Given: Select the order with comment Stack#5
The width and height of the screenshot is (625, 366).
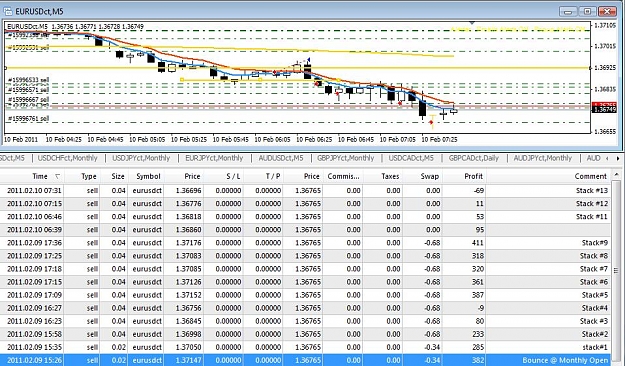Looking at the screenshot, I should [305, 295].
